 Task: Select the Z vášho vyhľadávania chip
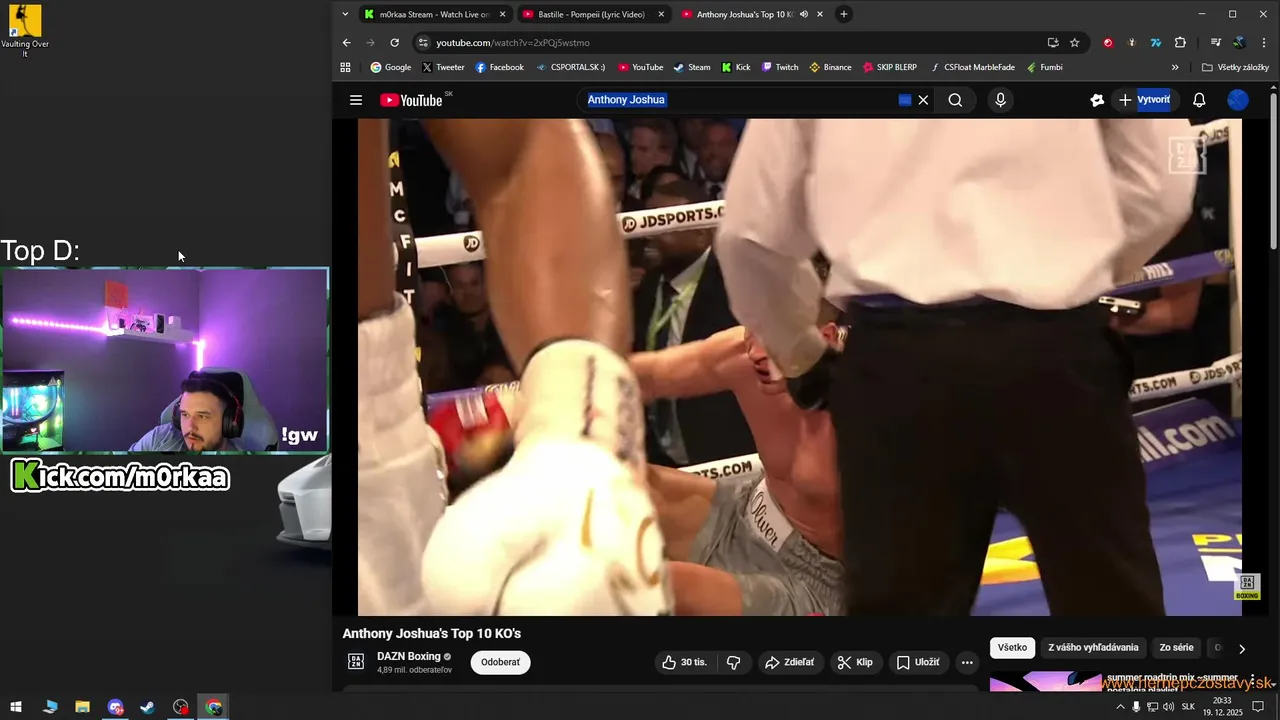click(x=1093, y=647)
